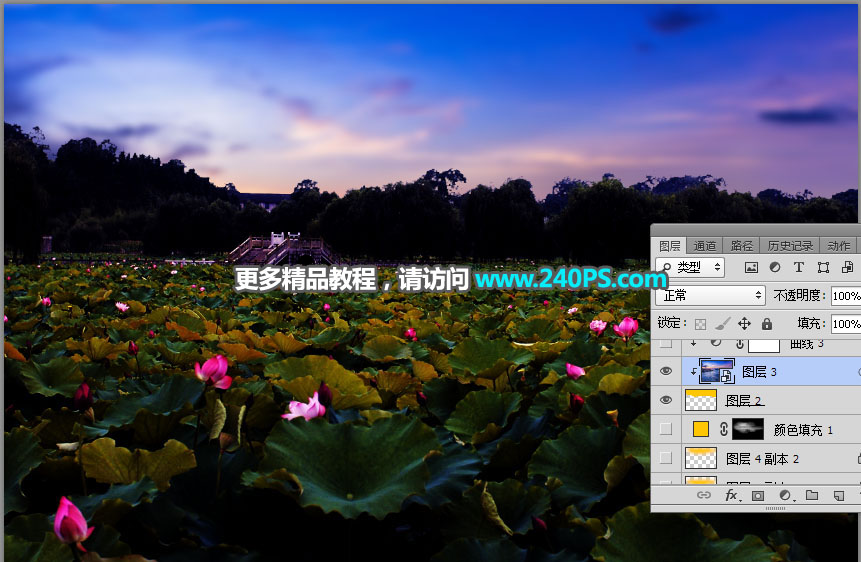
Task: Show the 图层 4 副本 2 visibility box
Action: (x=666, y=458)
